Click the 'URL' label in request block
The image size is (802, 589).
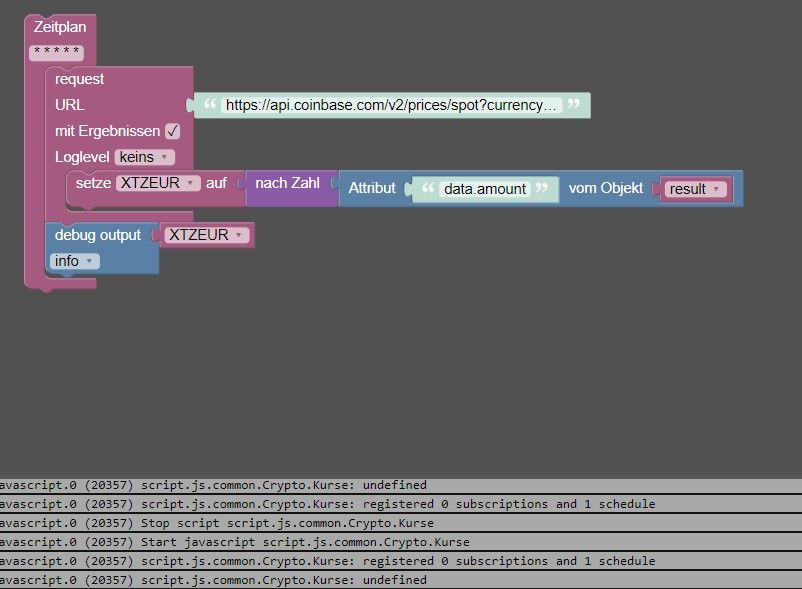pos(70,105)
